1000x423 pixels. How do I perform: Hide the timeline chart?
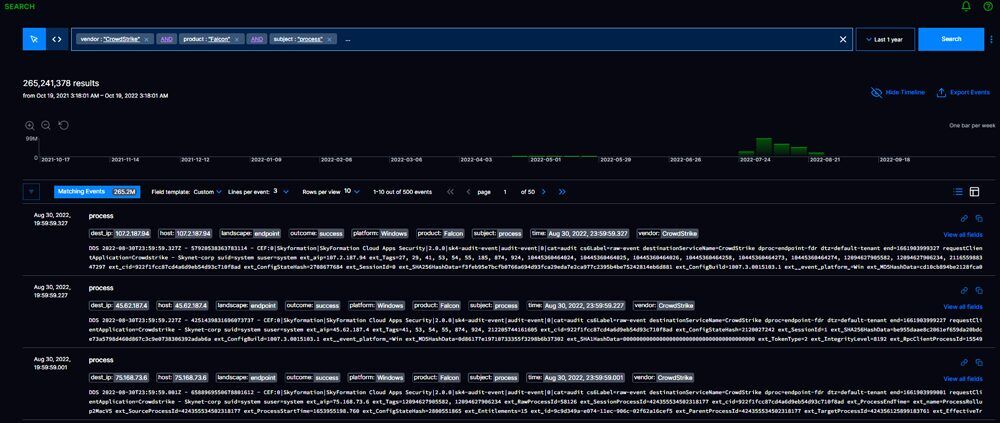pyautogui.click(x=898, y=93)
